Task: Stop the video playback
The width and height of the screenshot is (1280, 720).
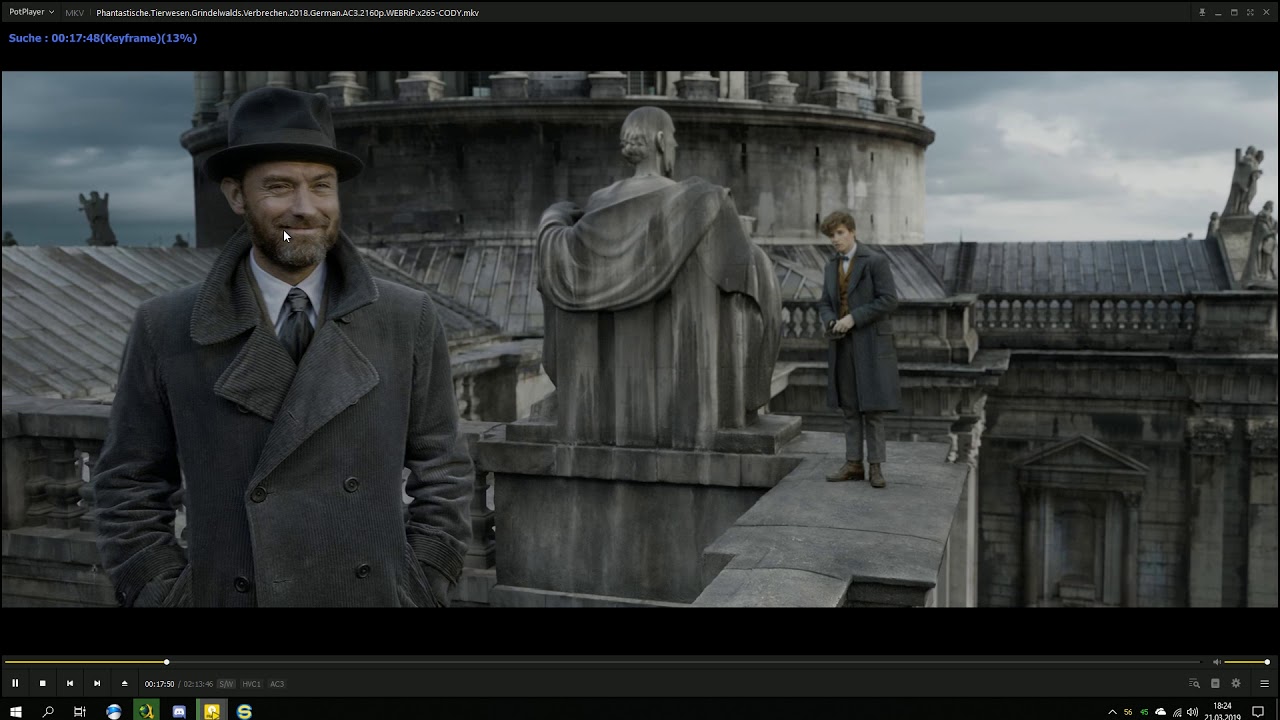Action: point(42,683)
